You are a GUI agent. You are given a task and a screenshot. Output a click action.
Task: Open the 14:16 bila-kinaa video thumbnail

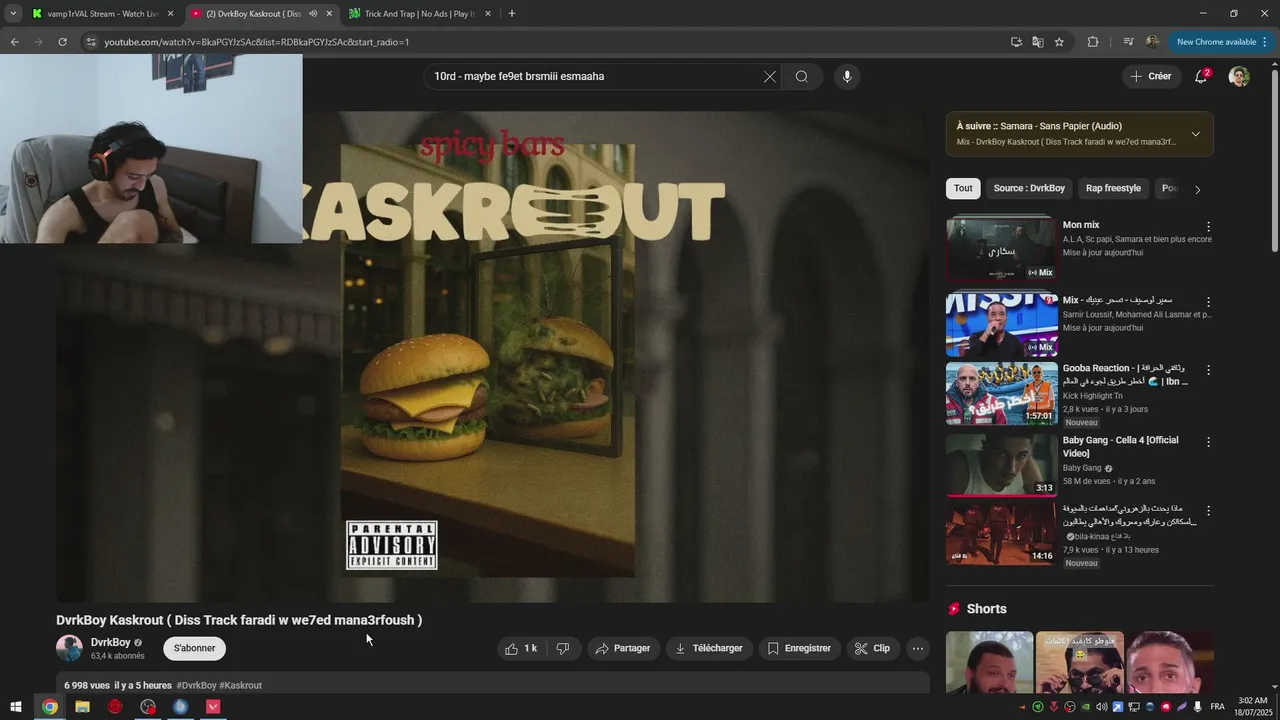(1002, 534)
